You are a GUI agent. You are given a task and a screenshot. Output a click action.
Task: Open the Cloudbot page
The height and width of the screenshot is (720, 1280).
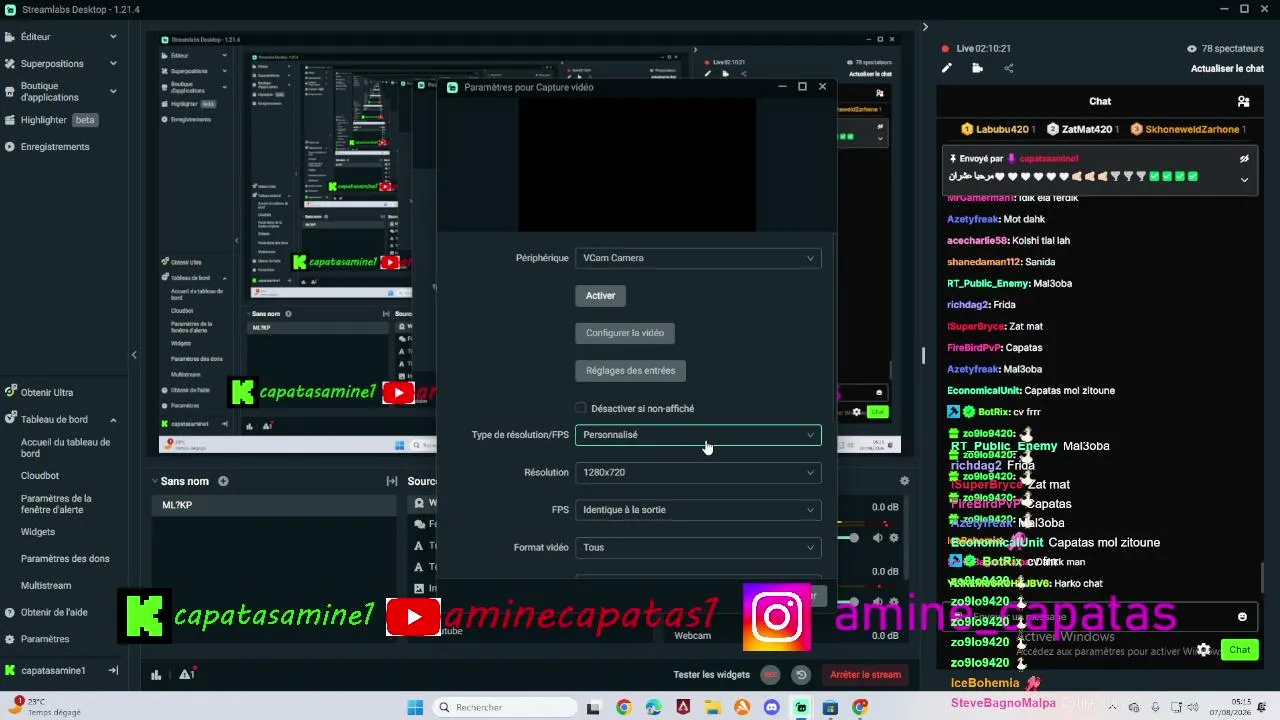[x=40, y=476]
